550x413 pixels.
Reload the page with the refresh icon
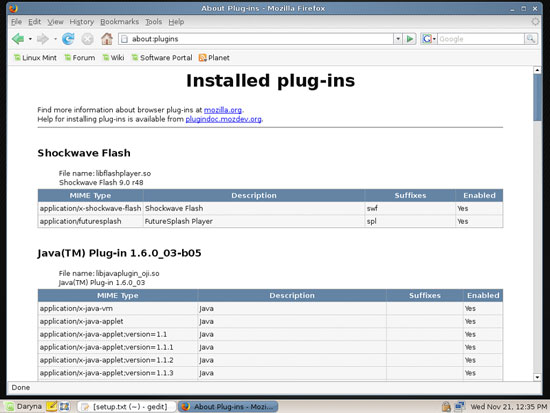pos(68,39)
